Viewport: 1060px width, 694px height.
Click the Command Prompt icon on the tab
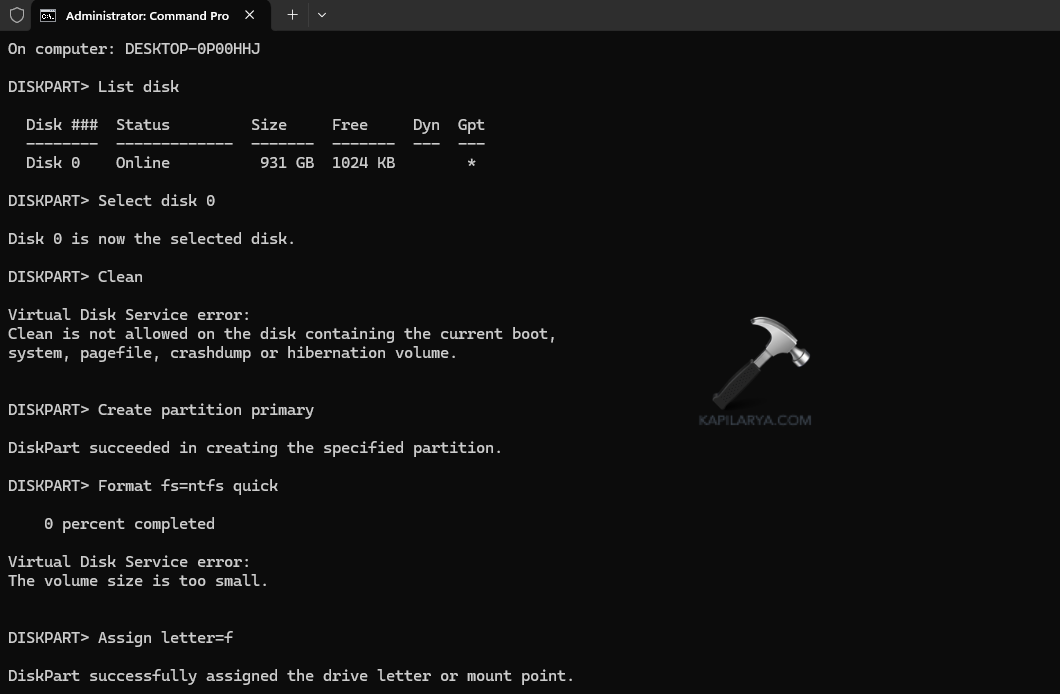tap(47, 15)
